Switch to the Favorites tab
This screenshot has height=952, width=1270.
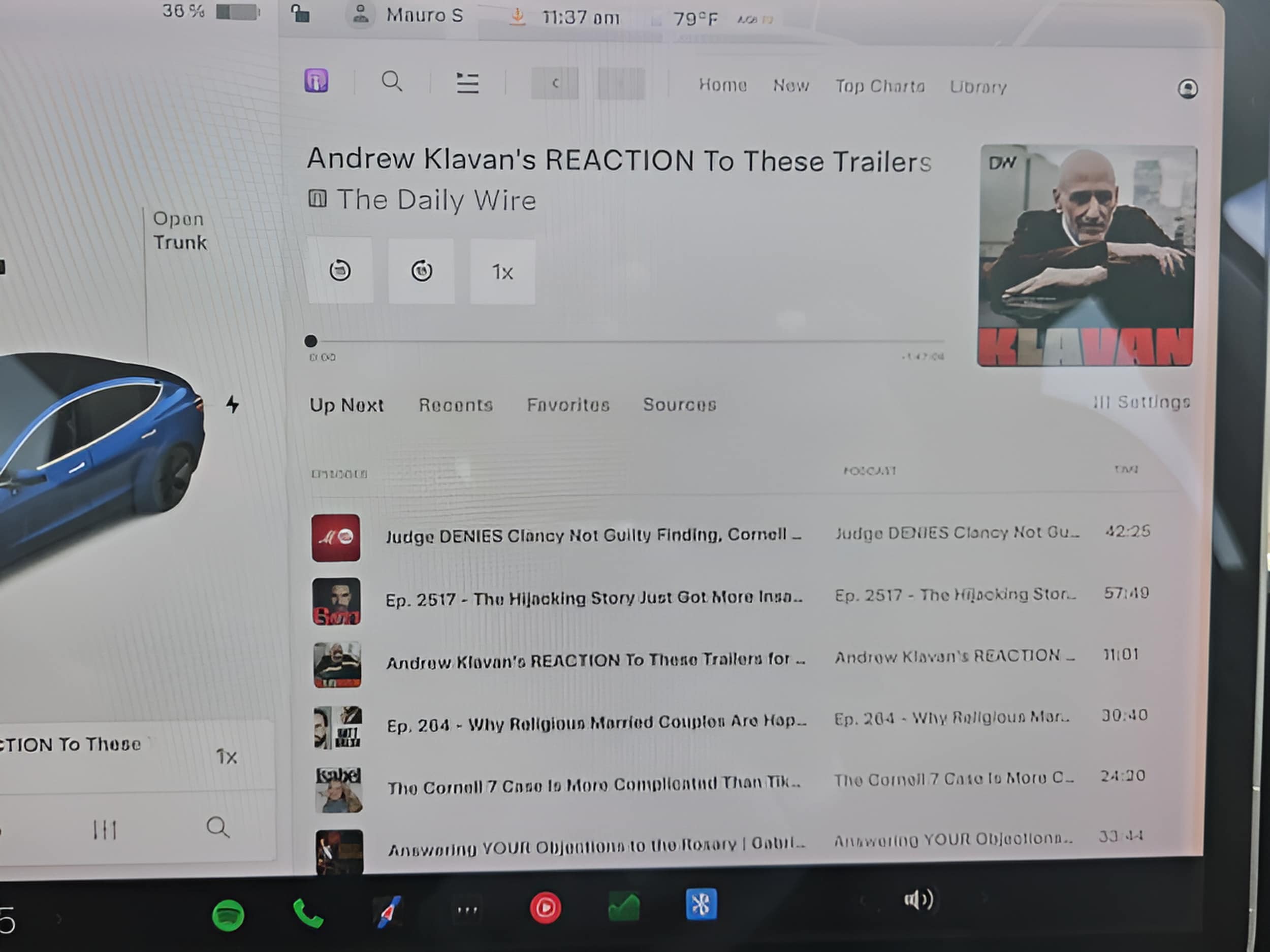click(568, 405)
